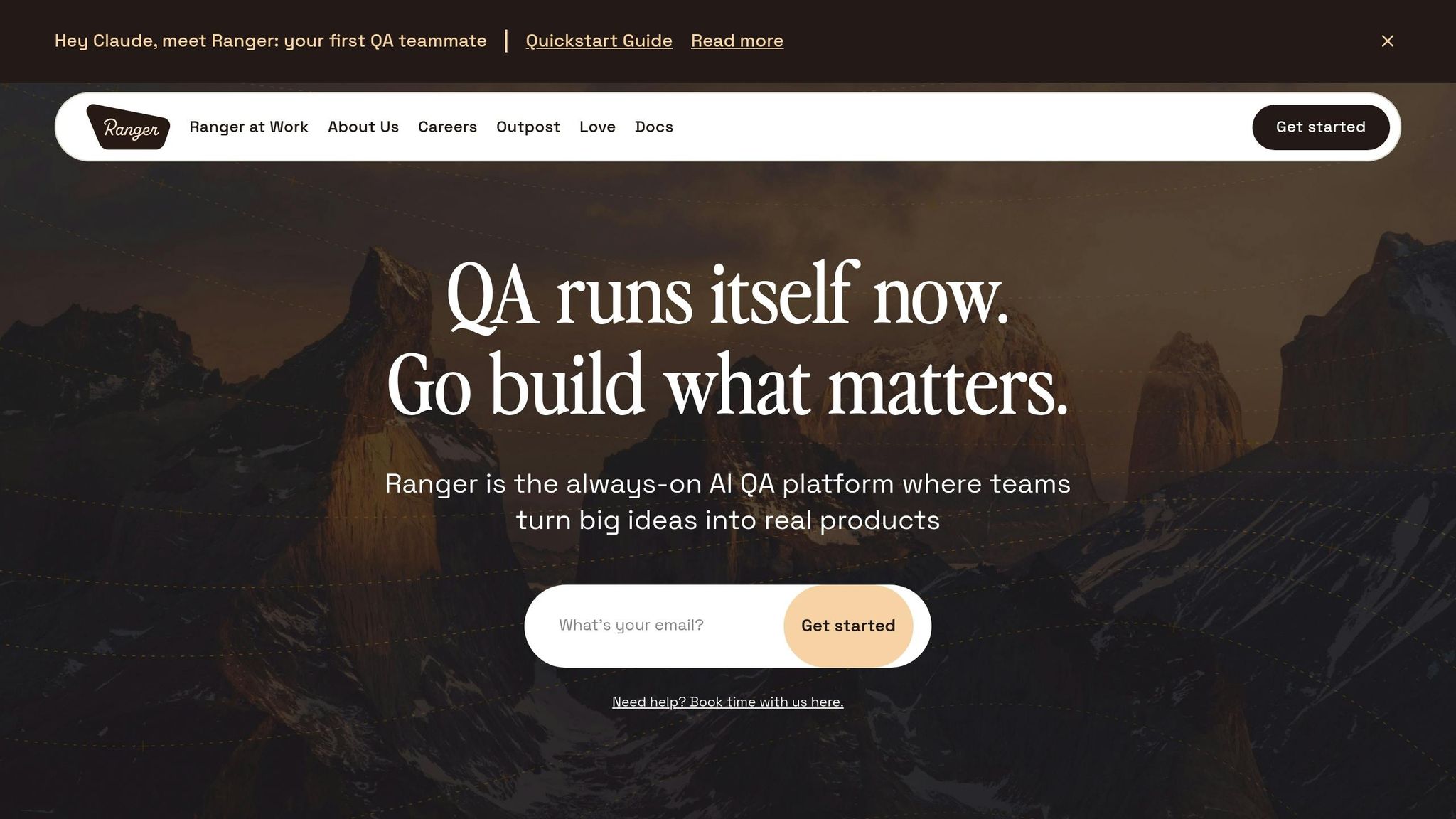Click the peach Get started button
The image size is (1456, 819).
point(848,626)
